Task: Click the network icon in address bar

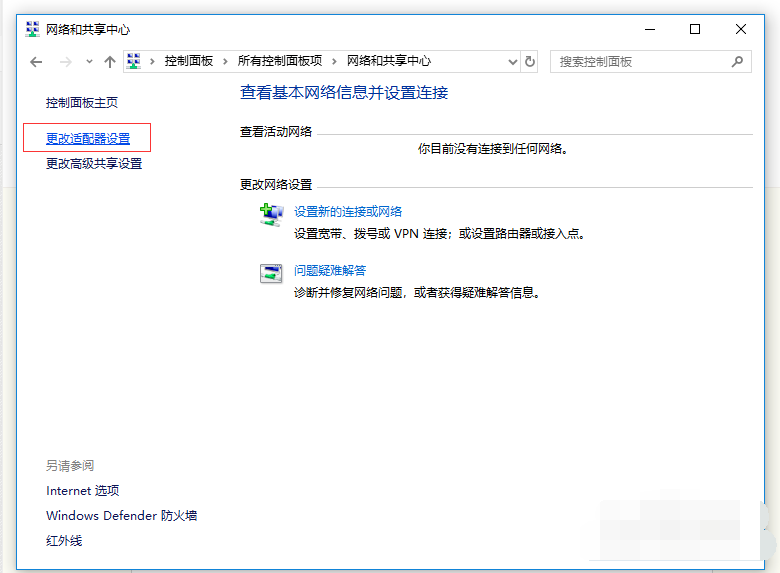Action: pos(134,62)
